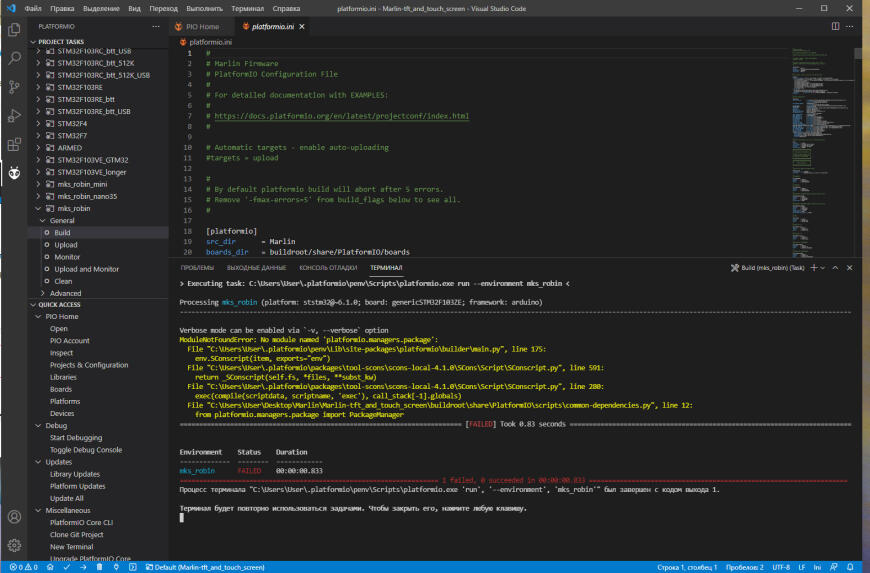Open notifications bell in status bar
Screen dimensions: 870x573
(x=850, y=567)
